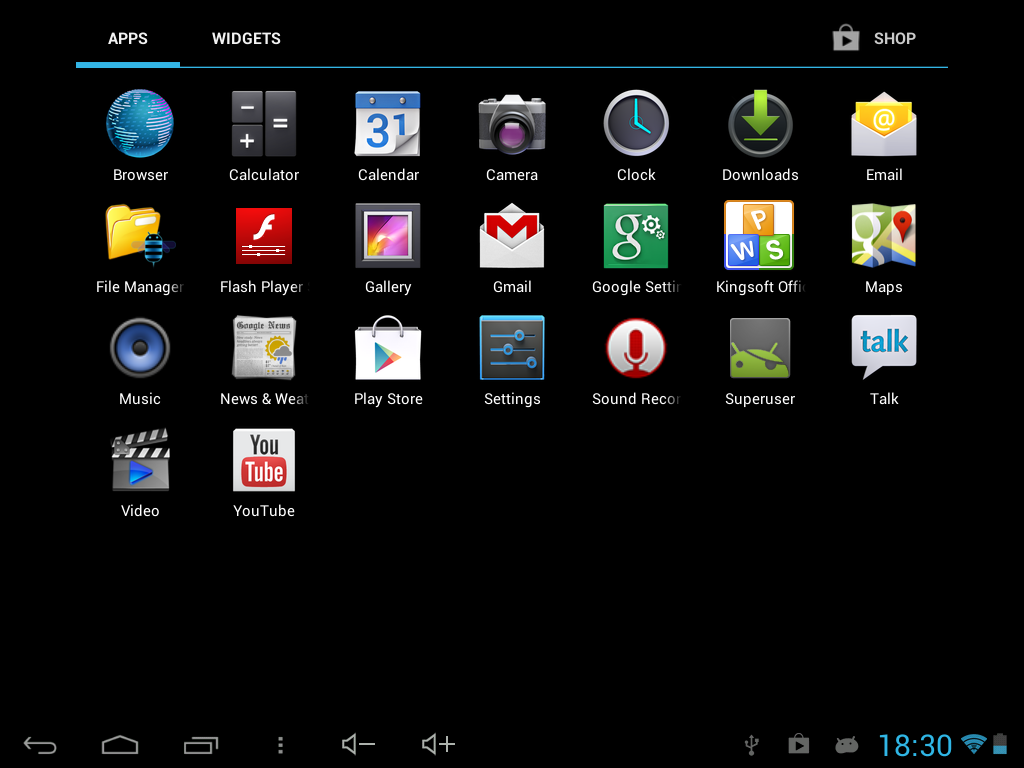
Task: Open the Browser app
Action: (x=140, y=136)
